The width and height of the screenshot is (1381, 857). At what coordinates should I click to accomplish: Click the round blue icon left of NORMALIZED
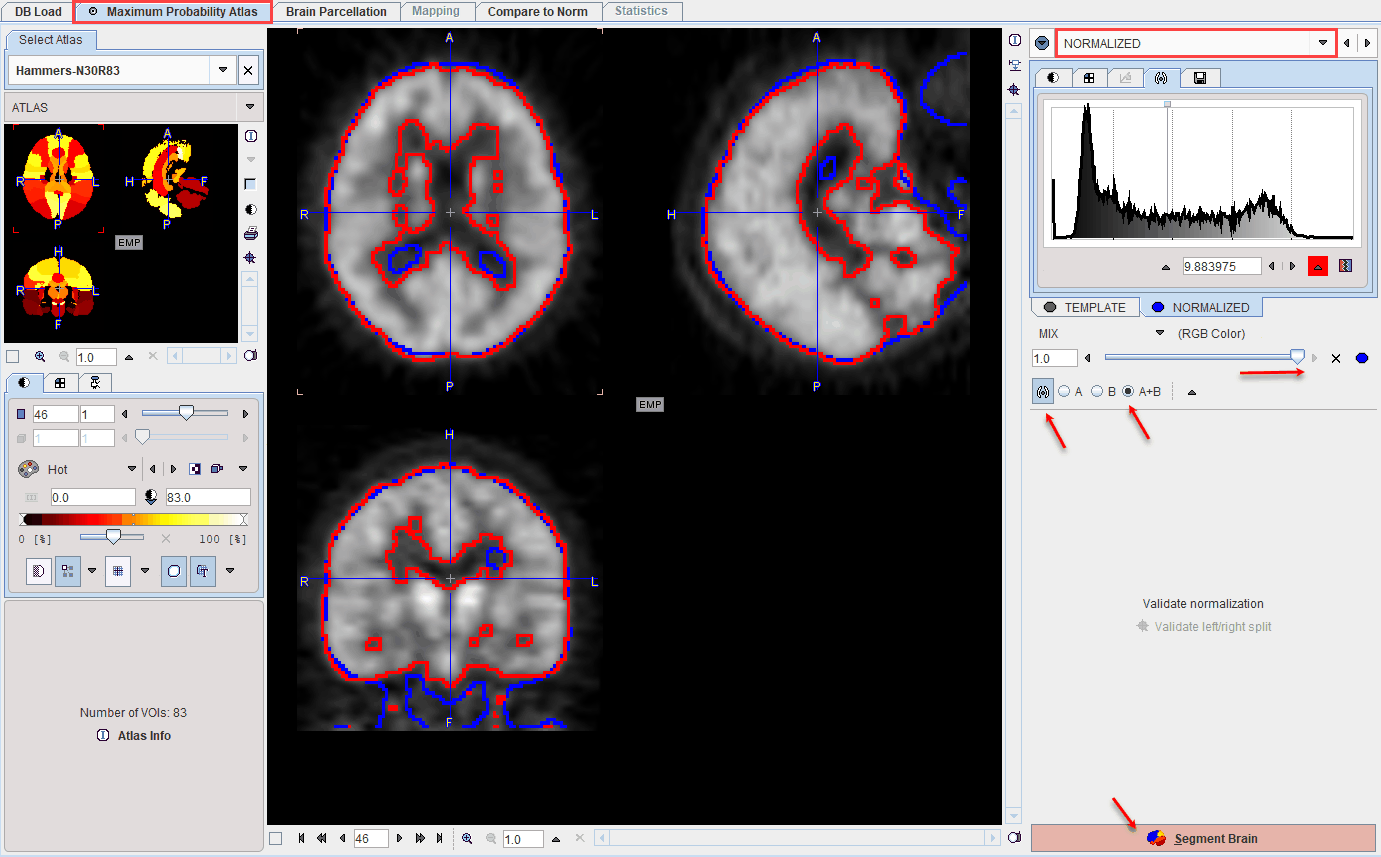tap(1042, 43)
